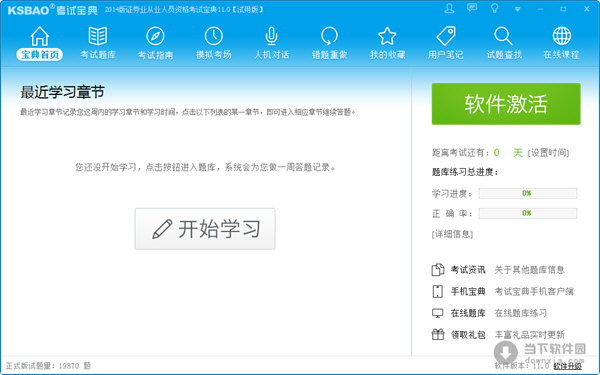The image size is (600, 375).
Task: Open the 在线题库 link
Action: [x=468, y=313]
